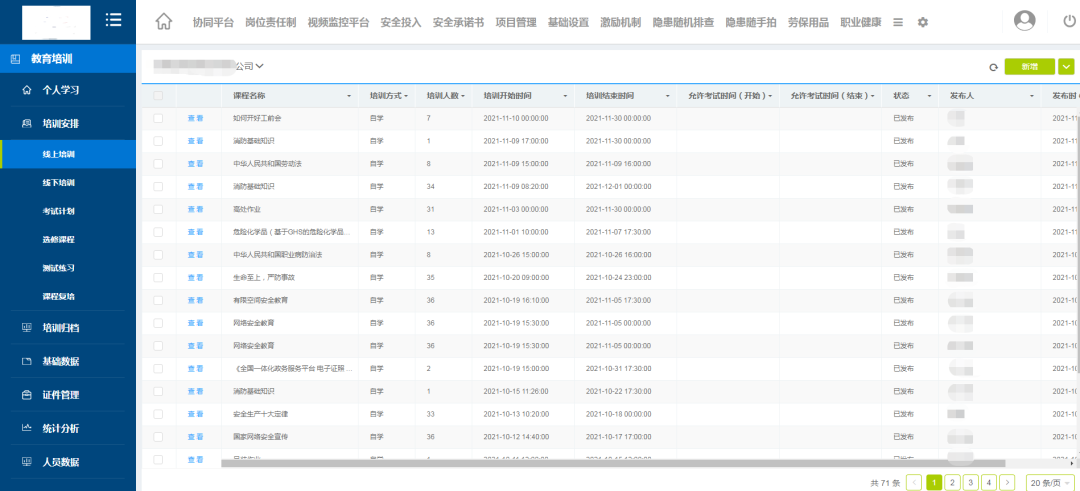Open the dropdown arrow next to 新增 button
The width and height of the screenshot is (1080, 491).
(x=1066, y=67)
